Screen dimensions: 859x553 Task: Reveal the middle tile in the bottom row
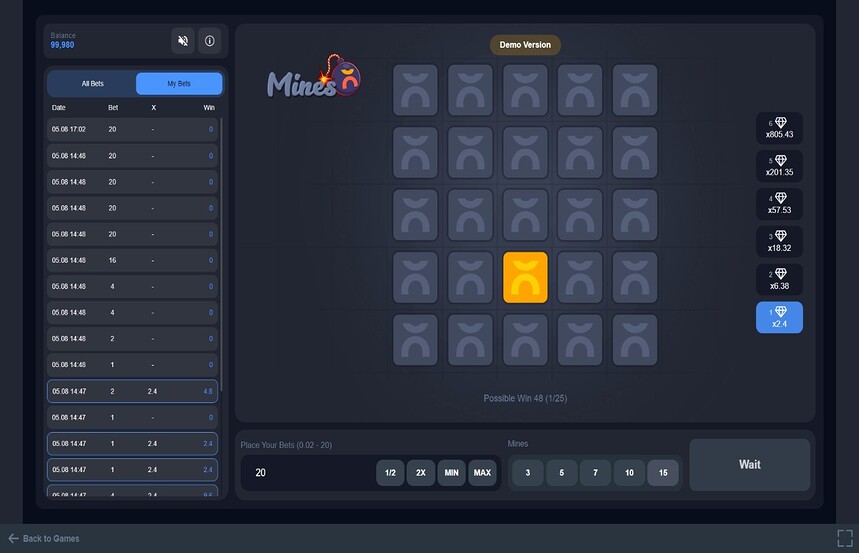[525, 340]
